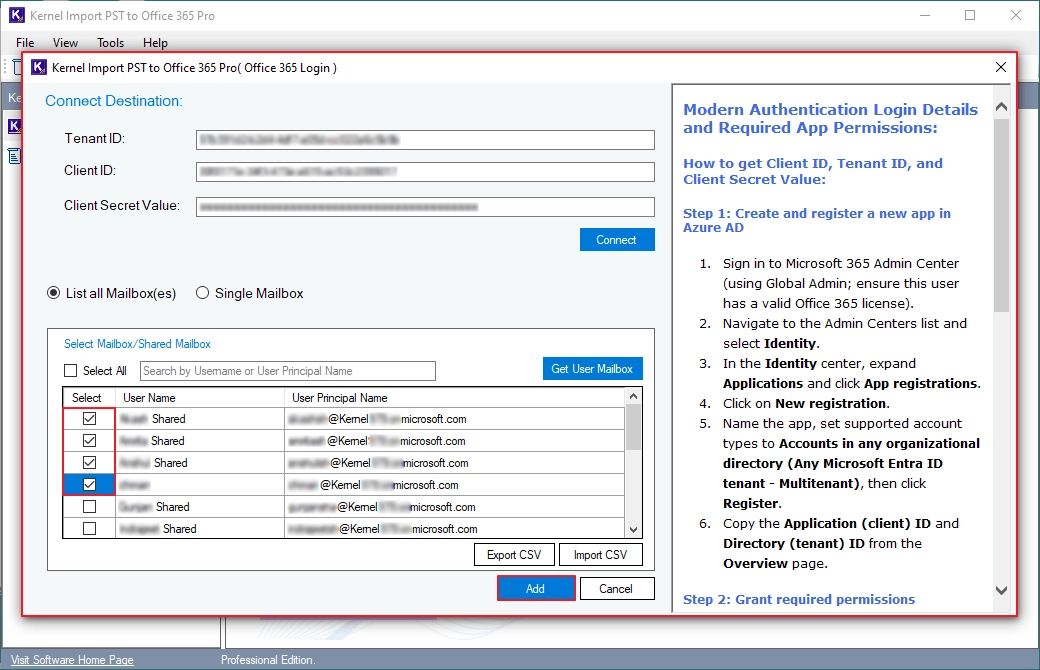Click the Search by Username search box
The image size is (1040, 670).
coord(288,371)
